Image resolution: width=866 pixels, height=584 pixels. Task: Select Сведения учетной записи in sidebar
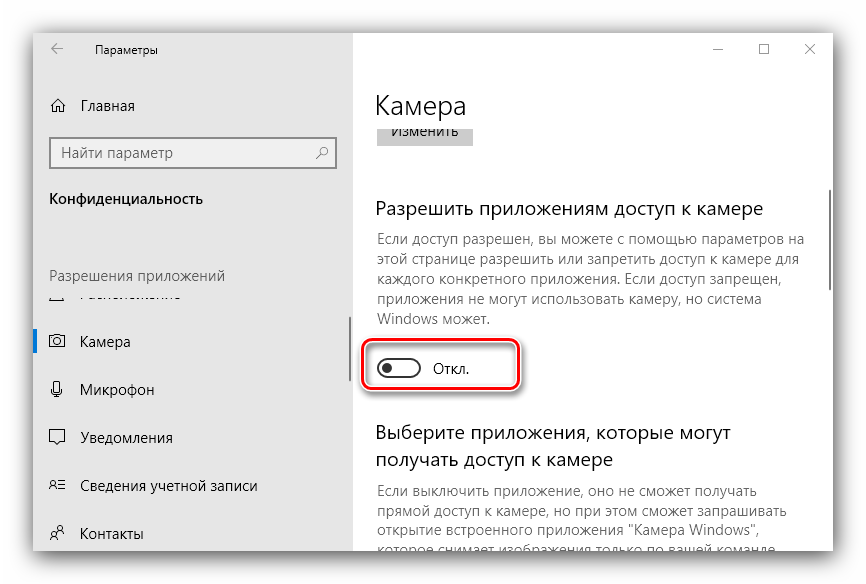[168, 486]
